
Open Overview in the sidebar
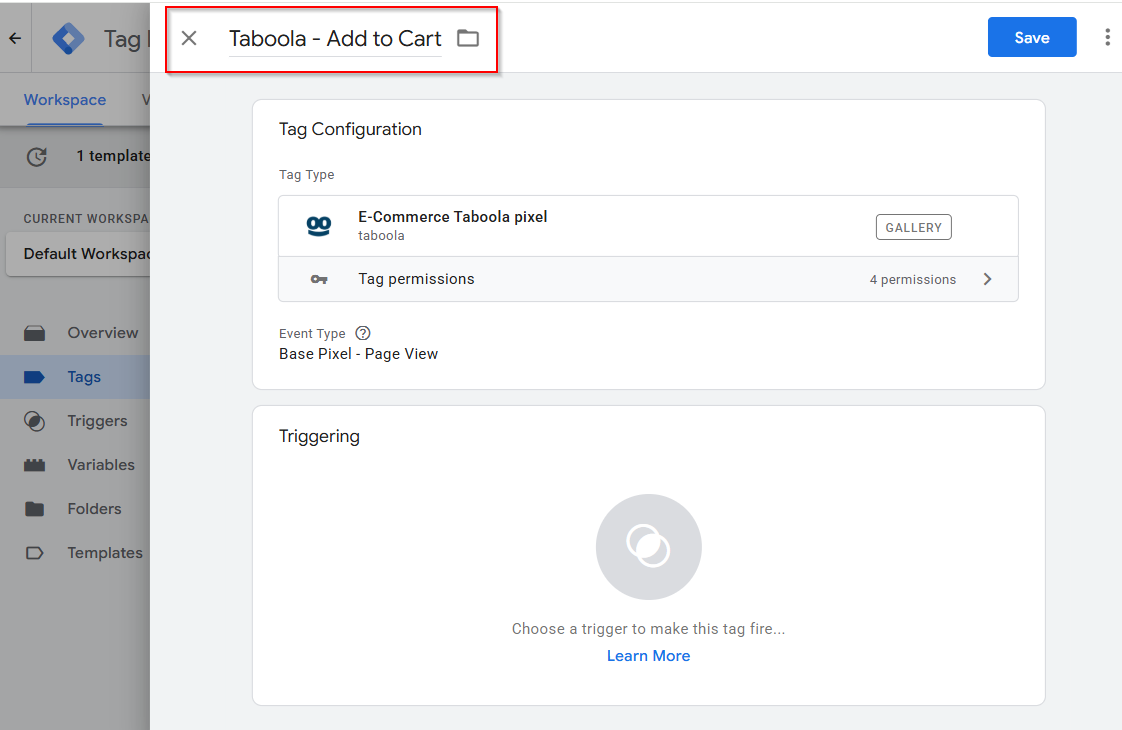coord(75,333)
